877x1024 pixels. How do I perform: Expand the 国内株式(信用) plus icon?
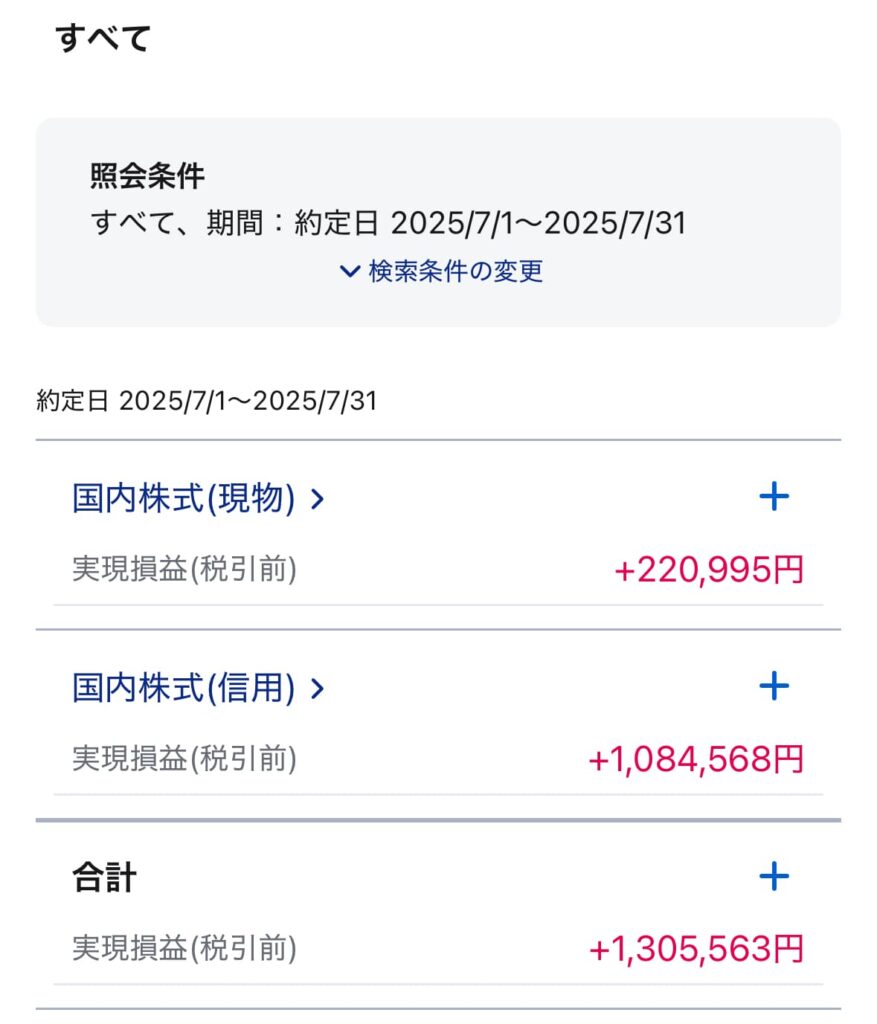point(774,686)
